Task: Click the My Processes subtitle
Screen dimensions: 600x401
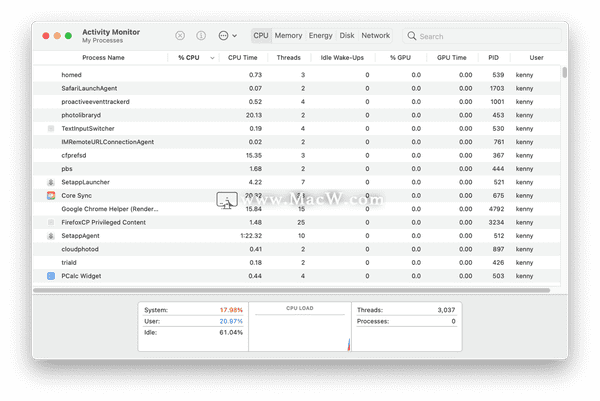Action: (103, 41)
